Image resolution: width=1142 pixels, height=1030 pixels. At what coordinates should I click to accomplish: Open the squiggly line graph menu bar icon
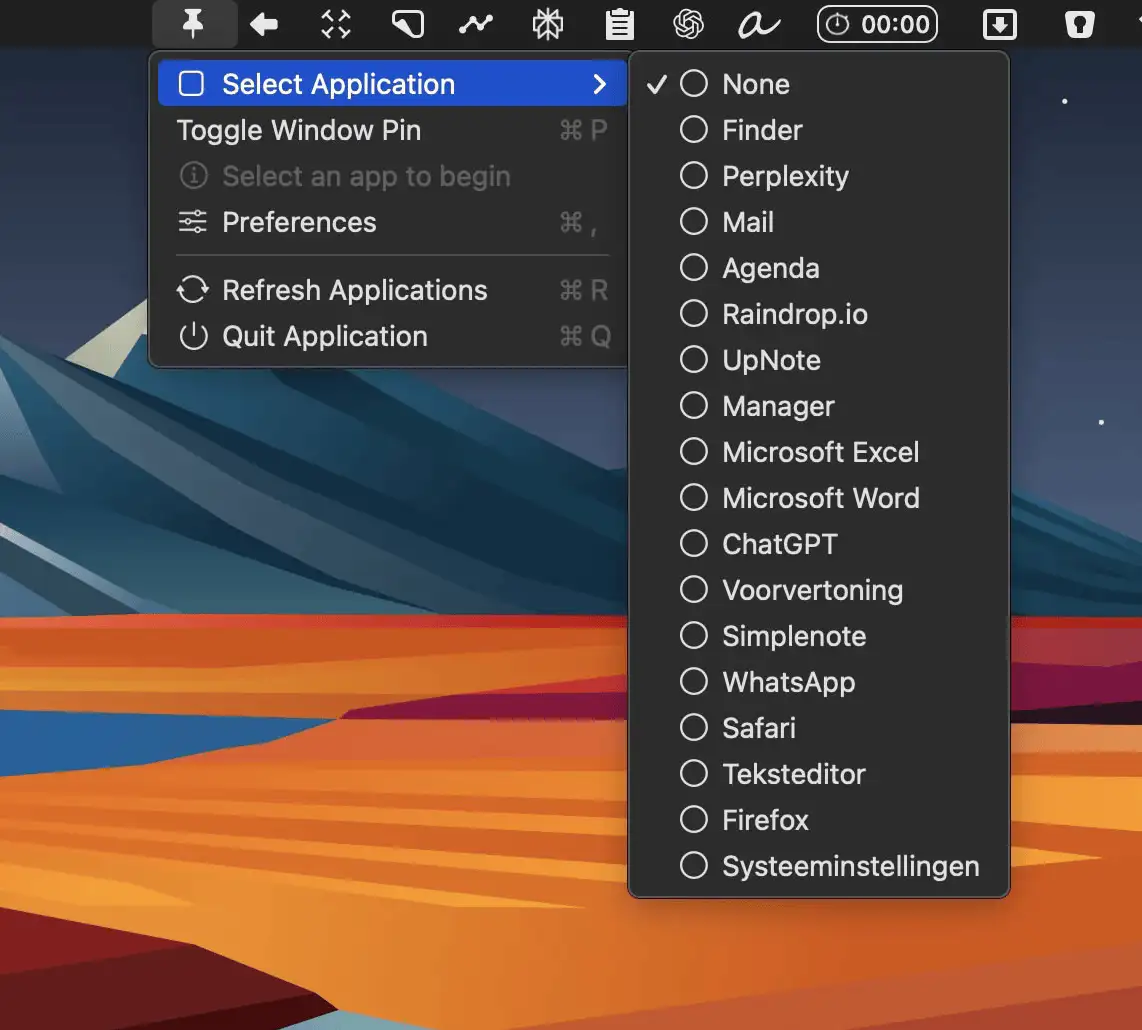[476, 25]
